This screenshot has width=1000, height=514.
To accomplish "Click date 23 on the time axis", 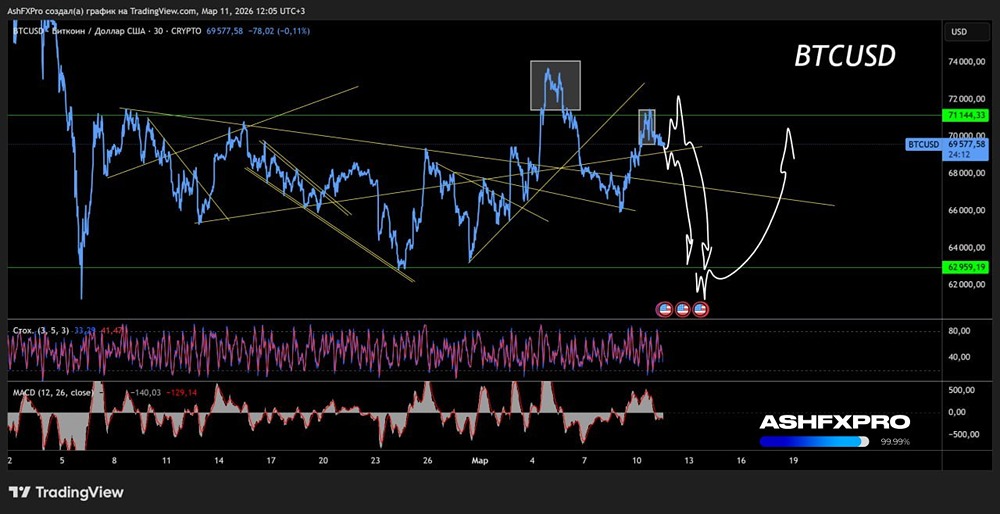I will [x=375, y=460].
